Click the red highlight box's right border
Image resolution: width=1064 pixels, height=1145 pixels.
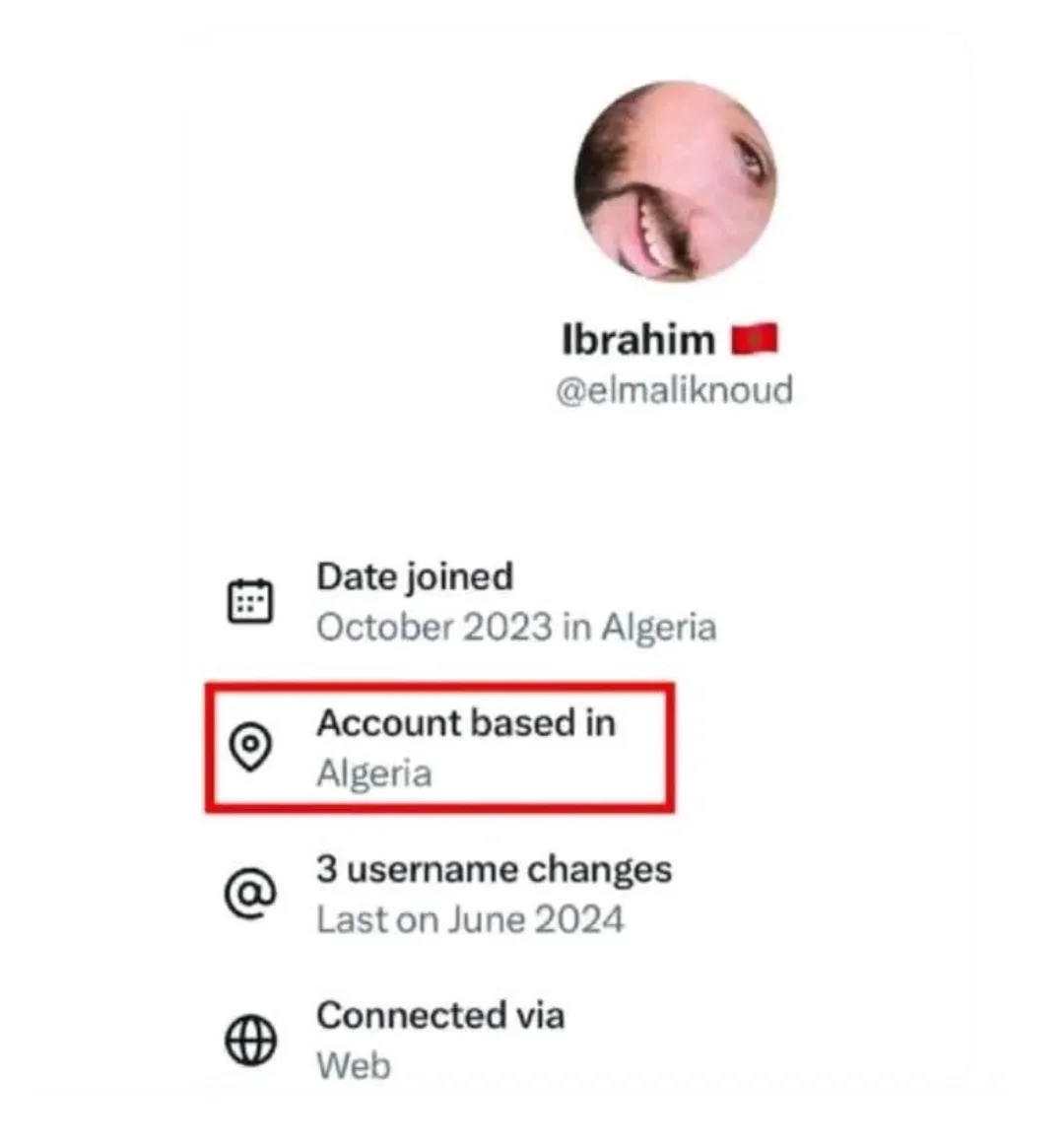click(672, 748)
